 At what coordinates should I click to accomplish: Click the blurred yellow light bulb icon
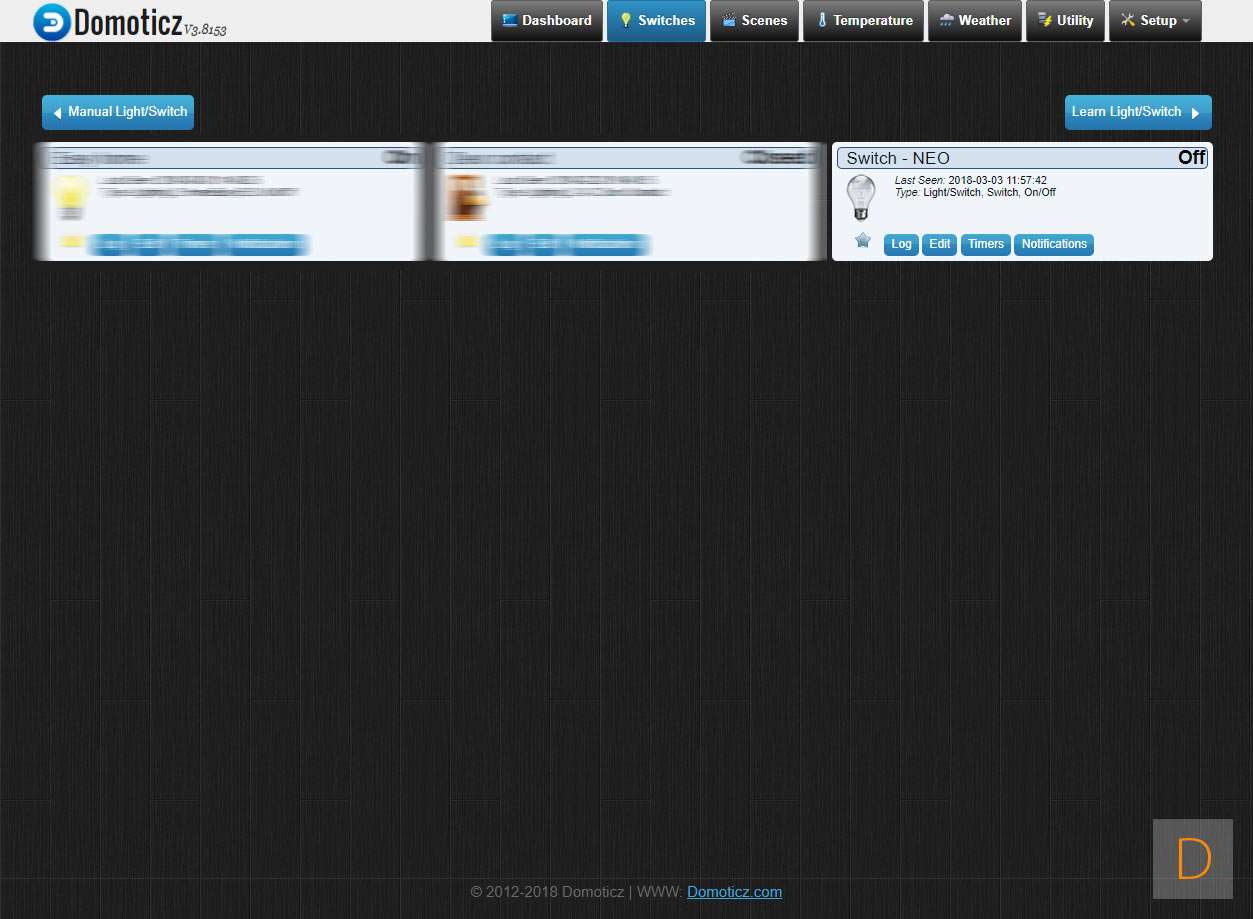[70, 197]
